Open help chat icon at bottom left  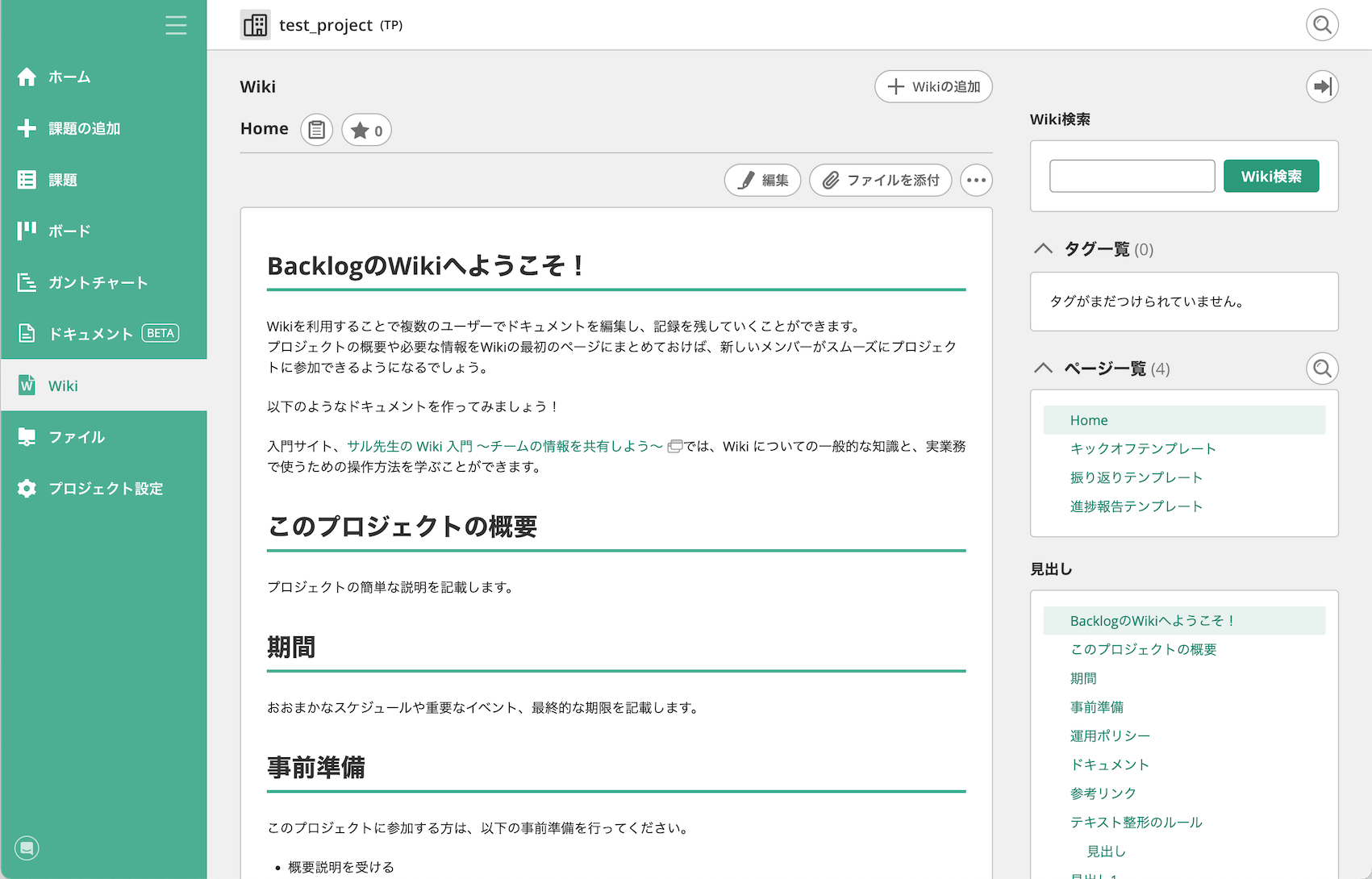pyautogui.click(x=27, y=848)
